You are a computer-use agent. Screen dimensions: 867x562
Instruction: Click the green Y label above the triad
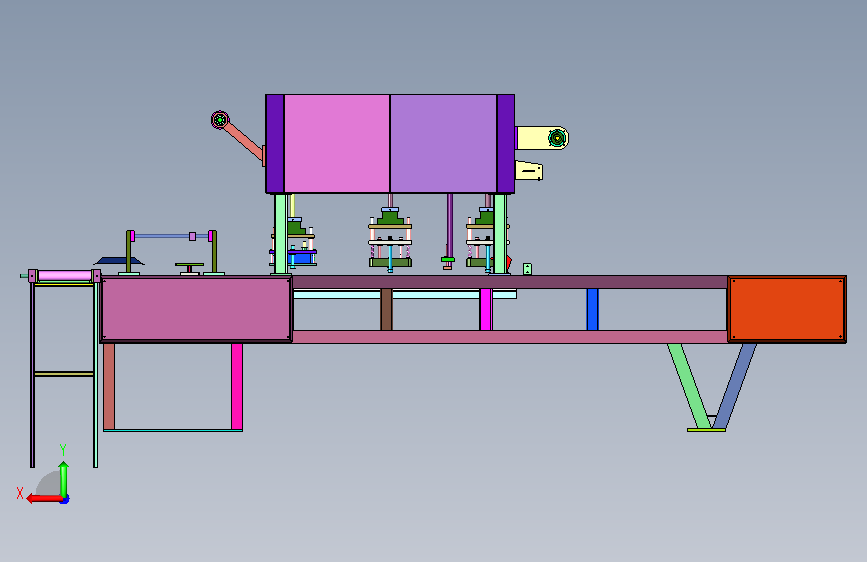point(63,449)
